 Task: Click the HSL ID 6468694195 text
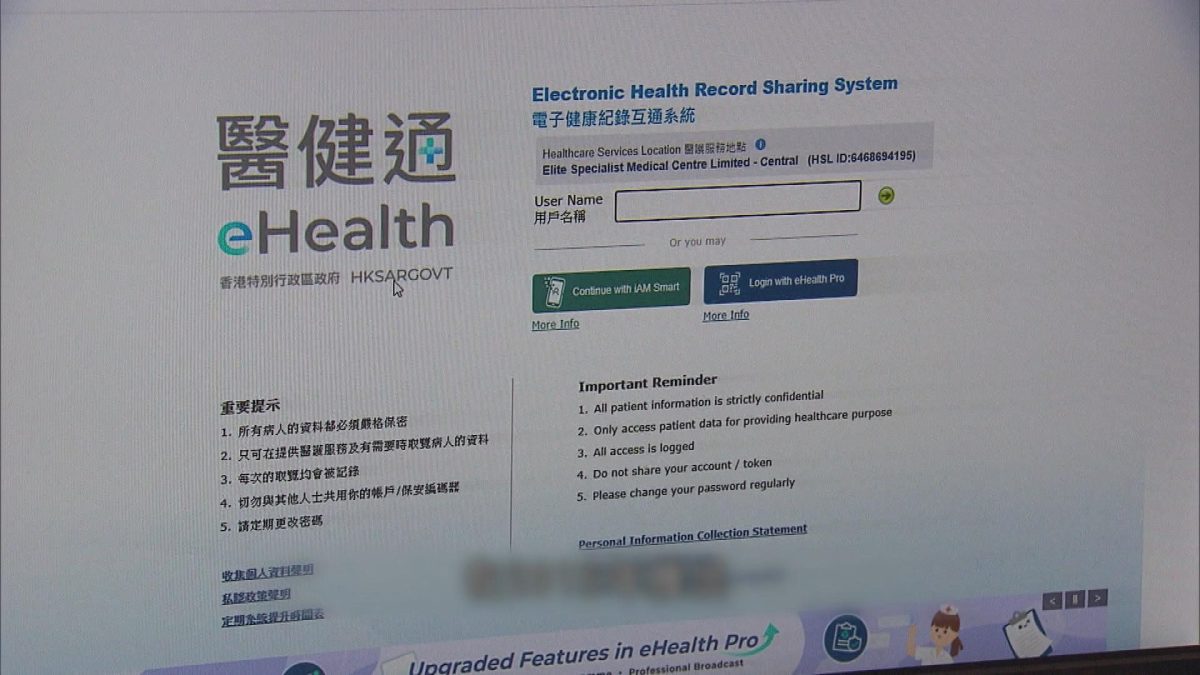tap(861, 158)
